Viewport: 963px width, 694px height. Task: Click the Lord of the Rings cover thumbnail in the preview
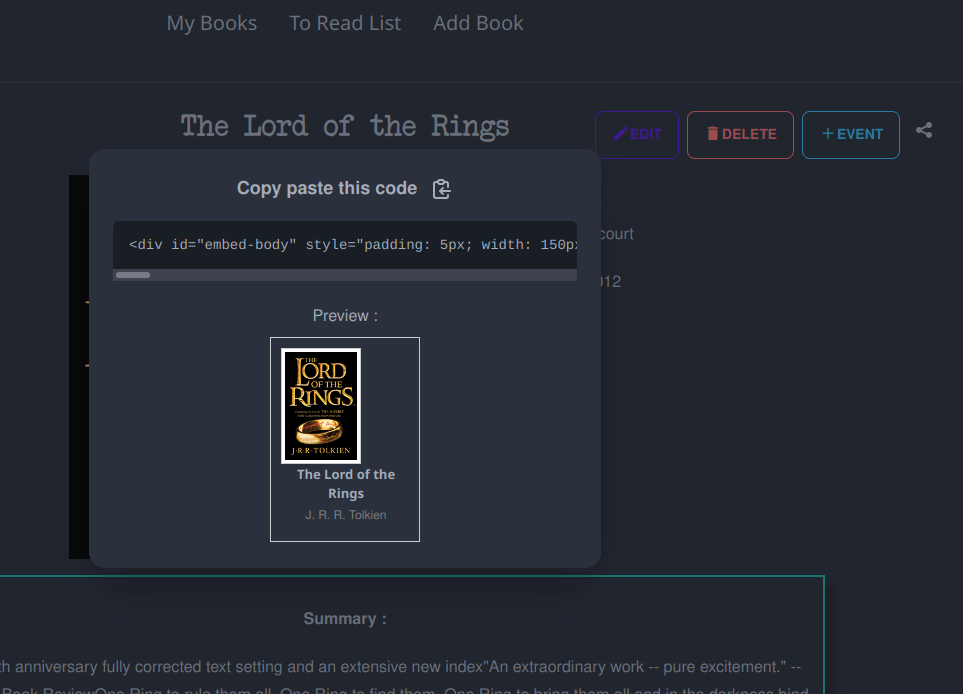coord(321,406)
